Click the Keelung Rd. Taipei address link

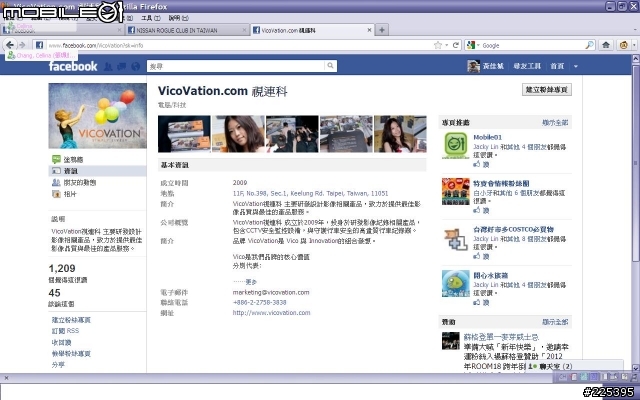pos(310,193)
